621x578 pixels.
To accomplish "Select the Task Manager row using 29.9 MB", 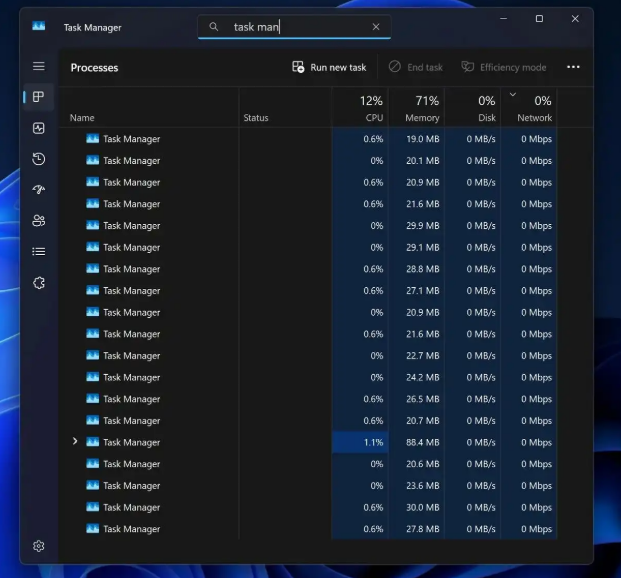I will (308, 225).
